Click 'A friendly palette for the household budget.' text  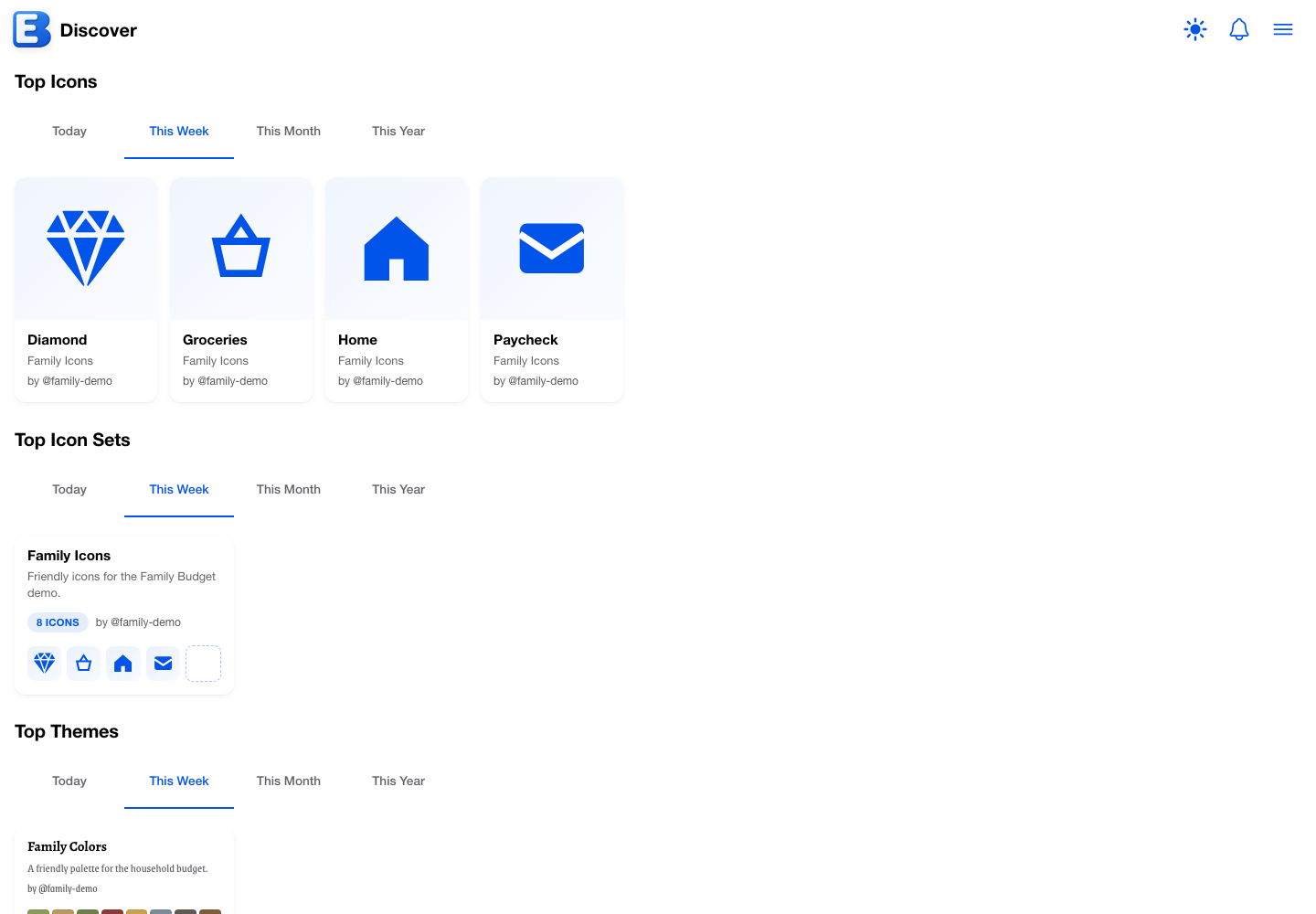click(117, 869)
